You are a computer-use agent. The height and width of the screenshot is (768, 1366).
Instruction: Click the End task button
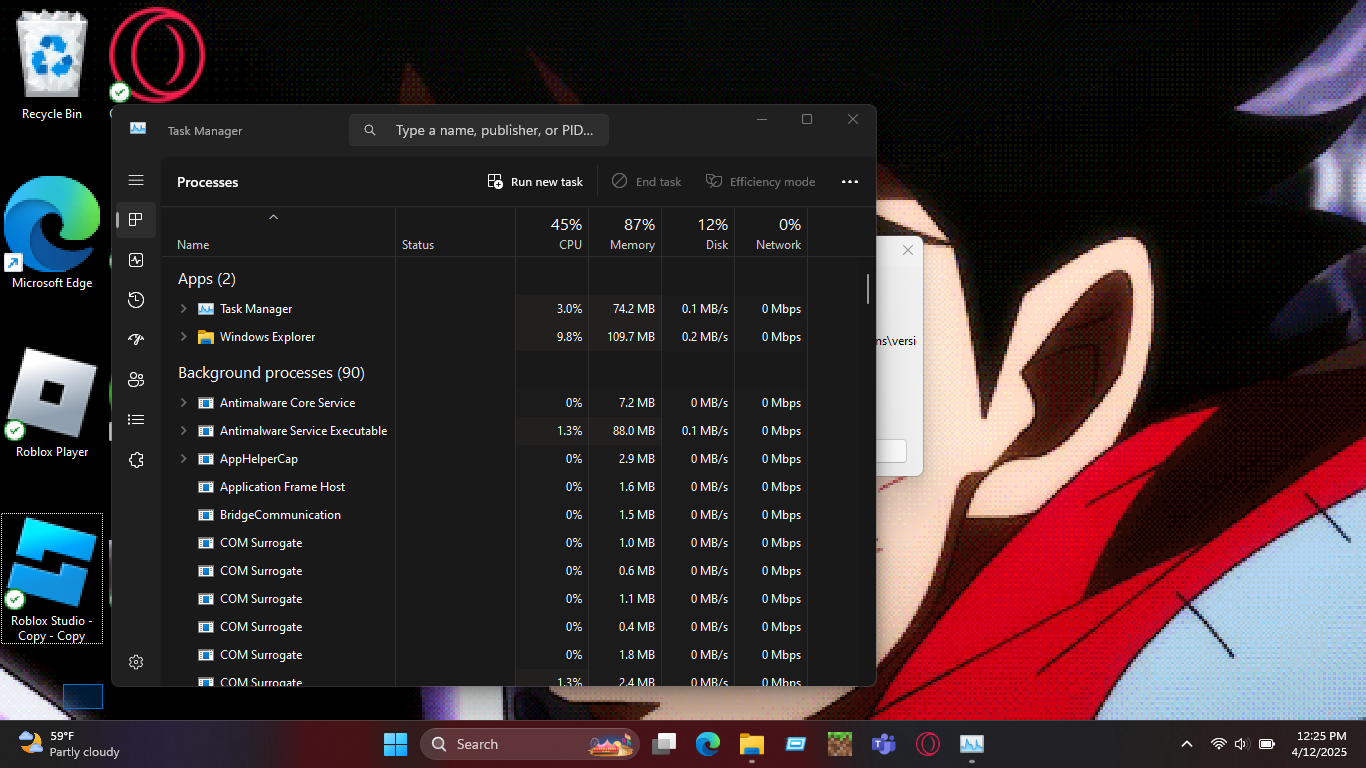[647, 182]
